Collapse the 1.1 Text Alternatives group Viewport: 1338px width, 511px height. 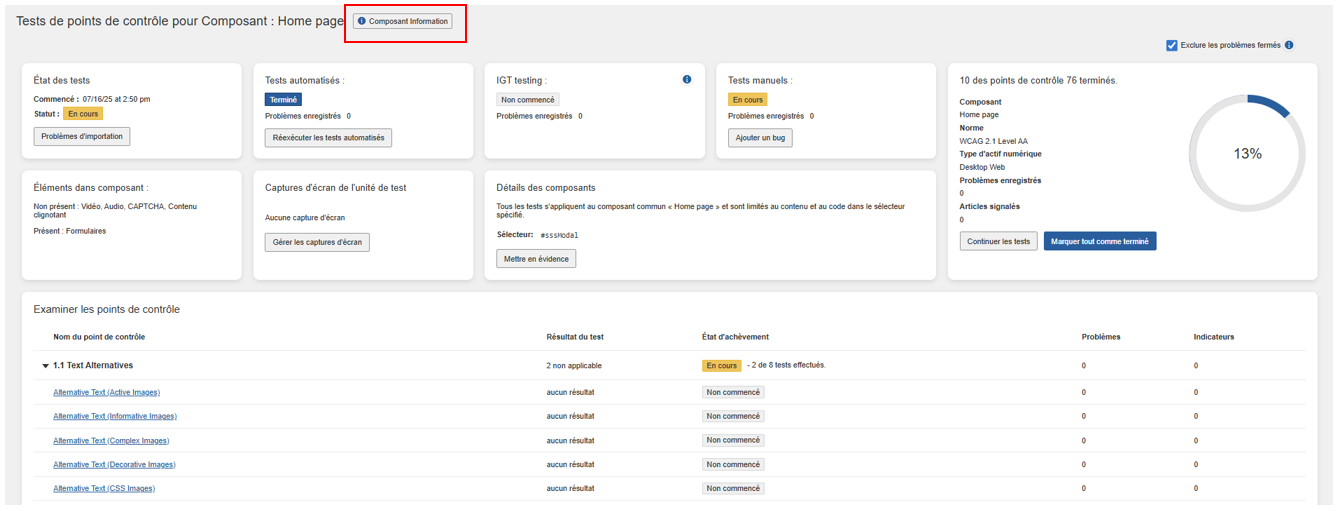coord(46,366)
